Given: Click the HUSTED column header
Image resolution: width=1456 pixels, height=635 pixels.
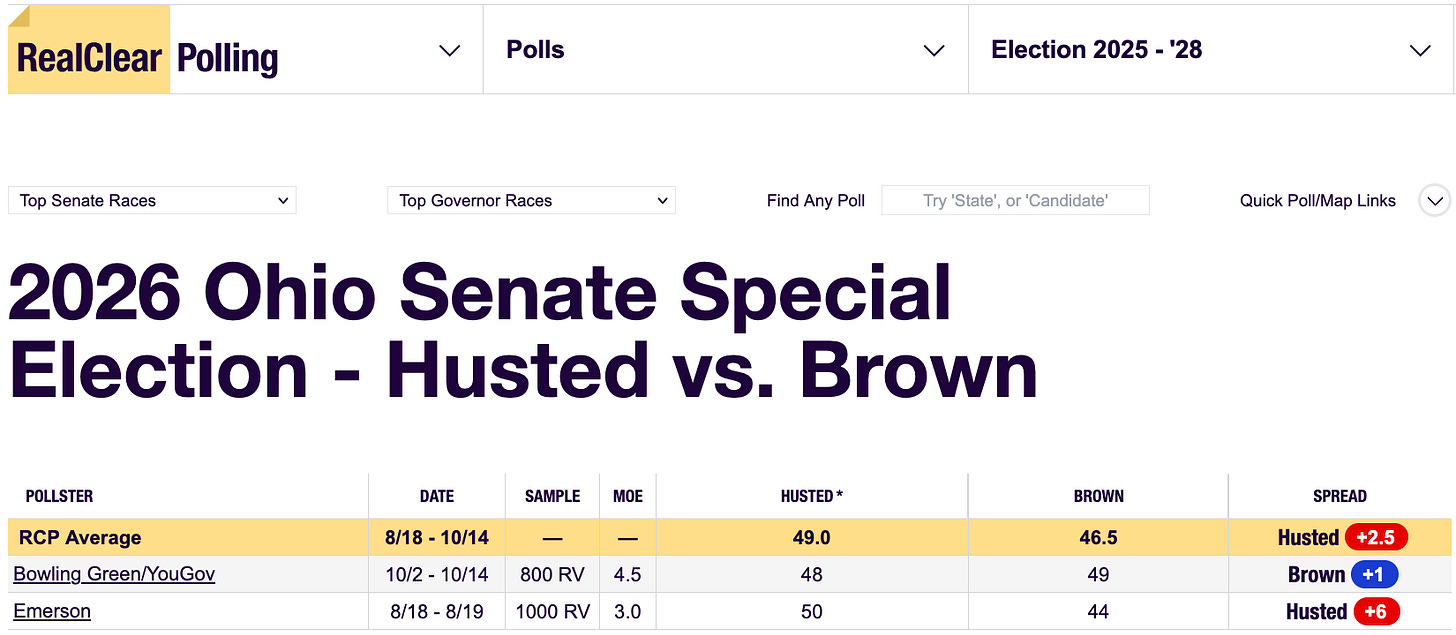Looking at the screenshot, I should click(x=811, y=496).
